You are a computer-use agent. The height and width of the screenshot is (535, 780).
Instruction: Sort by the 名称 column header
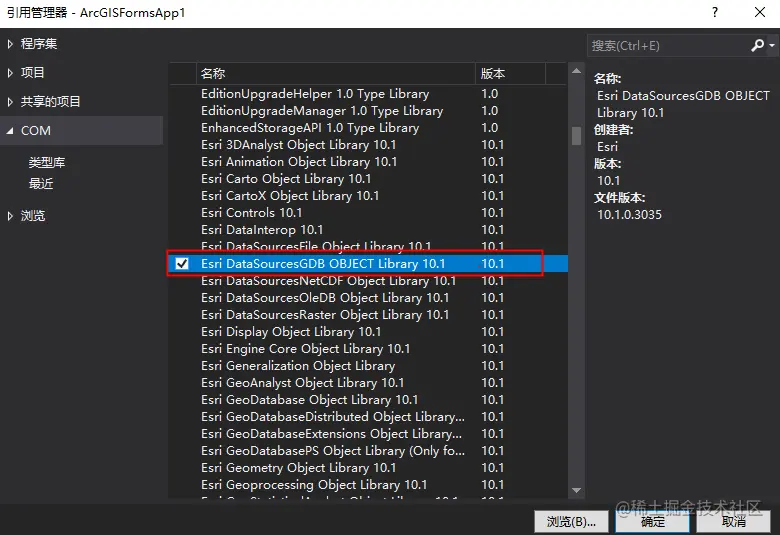pyautogui.click(x=336, y=74)
